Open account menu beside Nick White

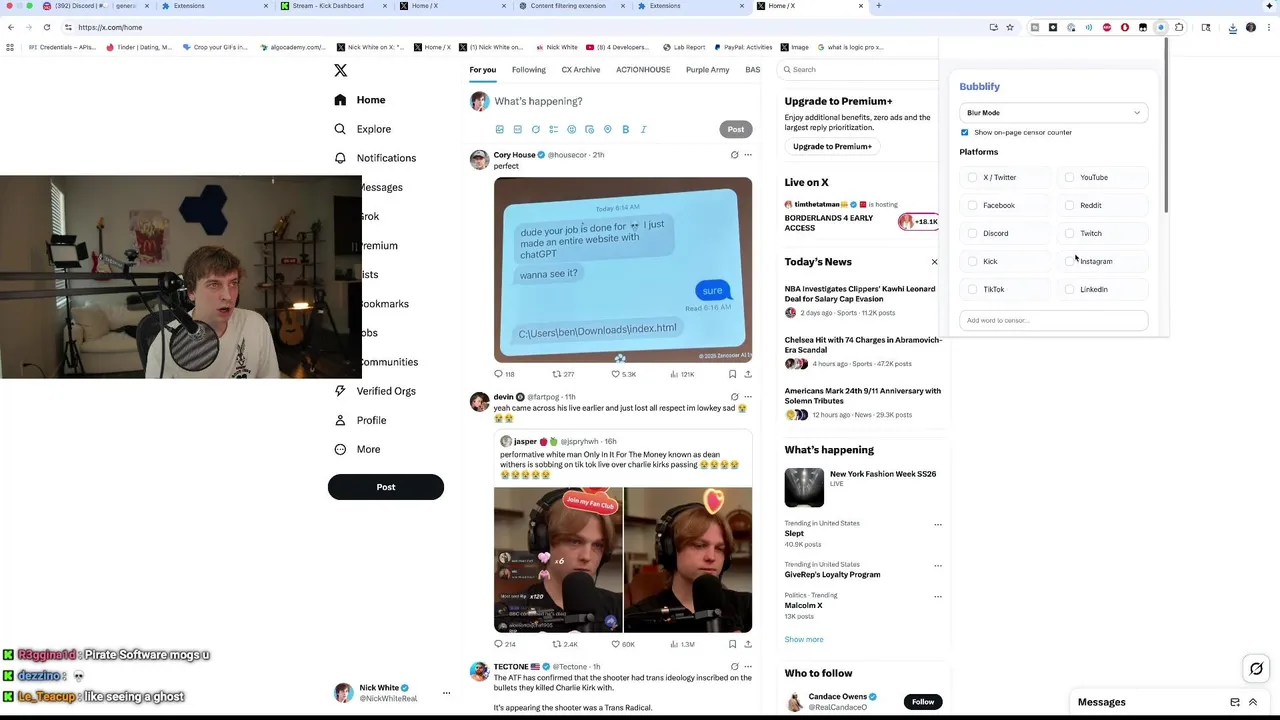tap(446, 693)
